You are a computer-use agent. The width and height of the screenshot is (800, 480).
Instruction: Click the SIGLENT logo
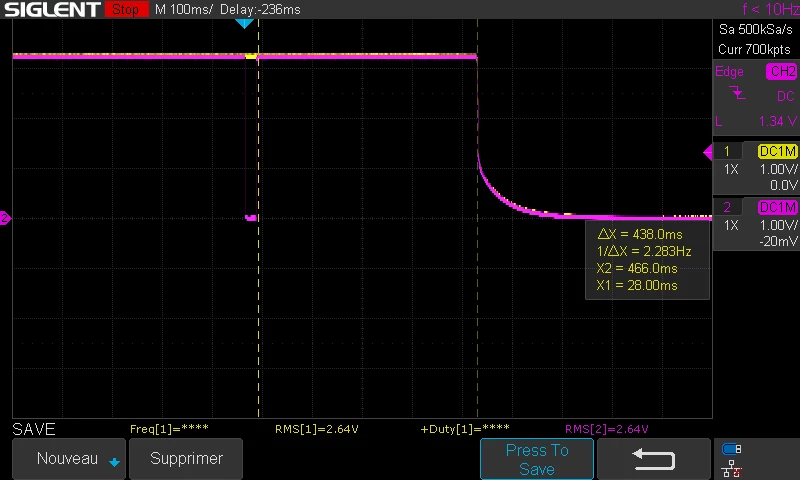[x=52, y=9]
